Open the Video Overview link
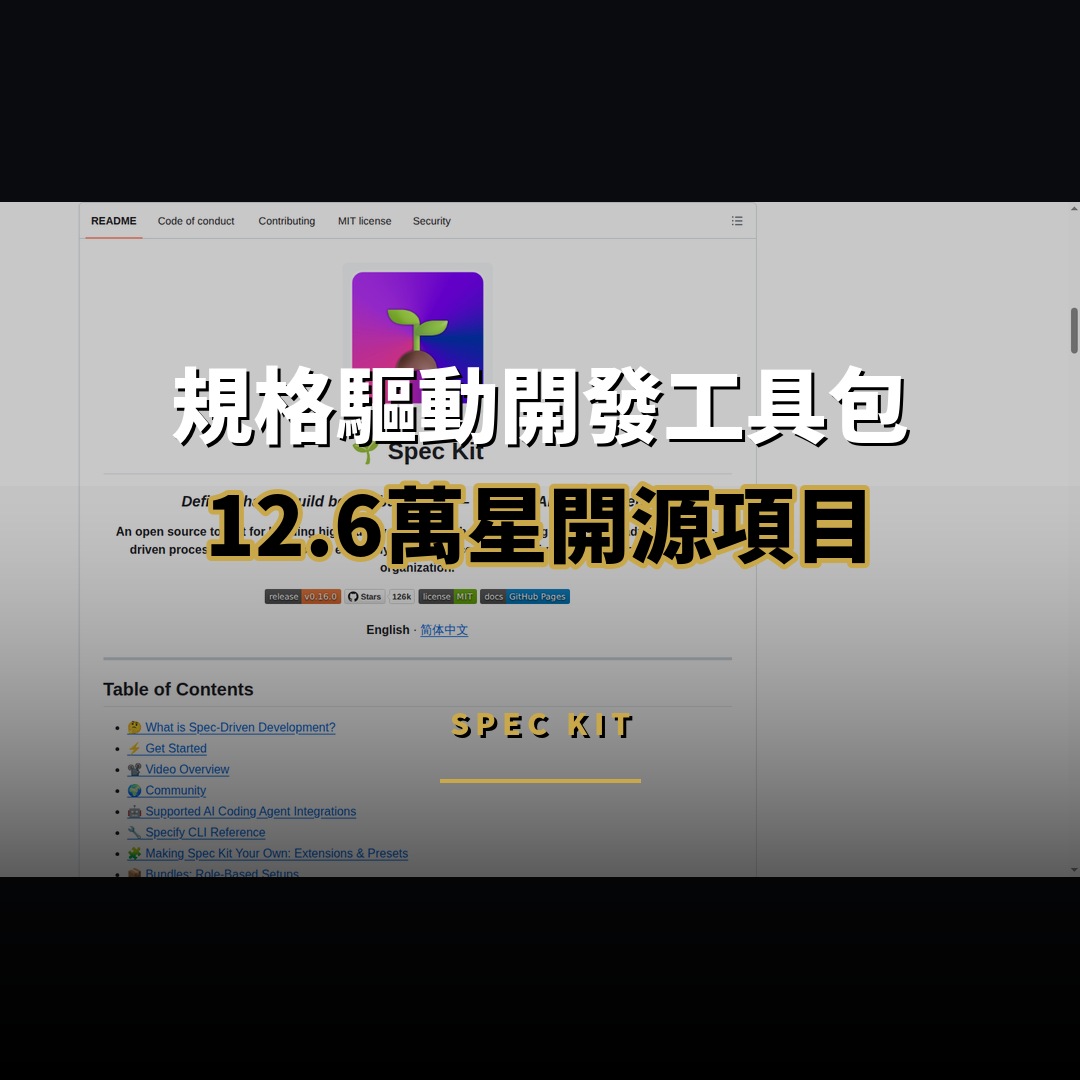The image size is (1080, 1080). 178,769
